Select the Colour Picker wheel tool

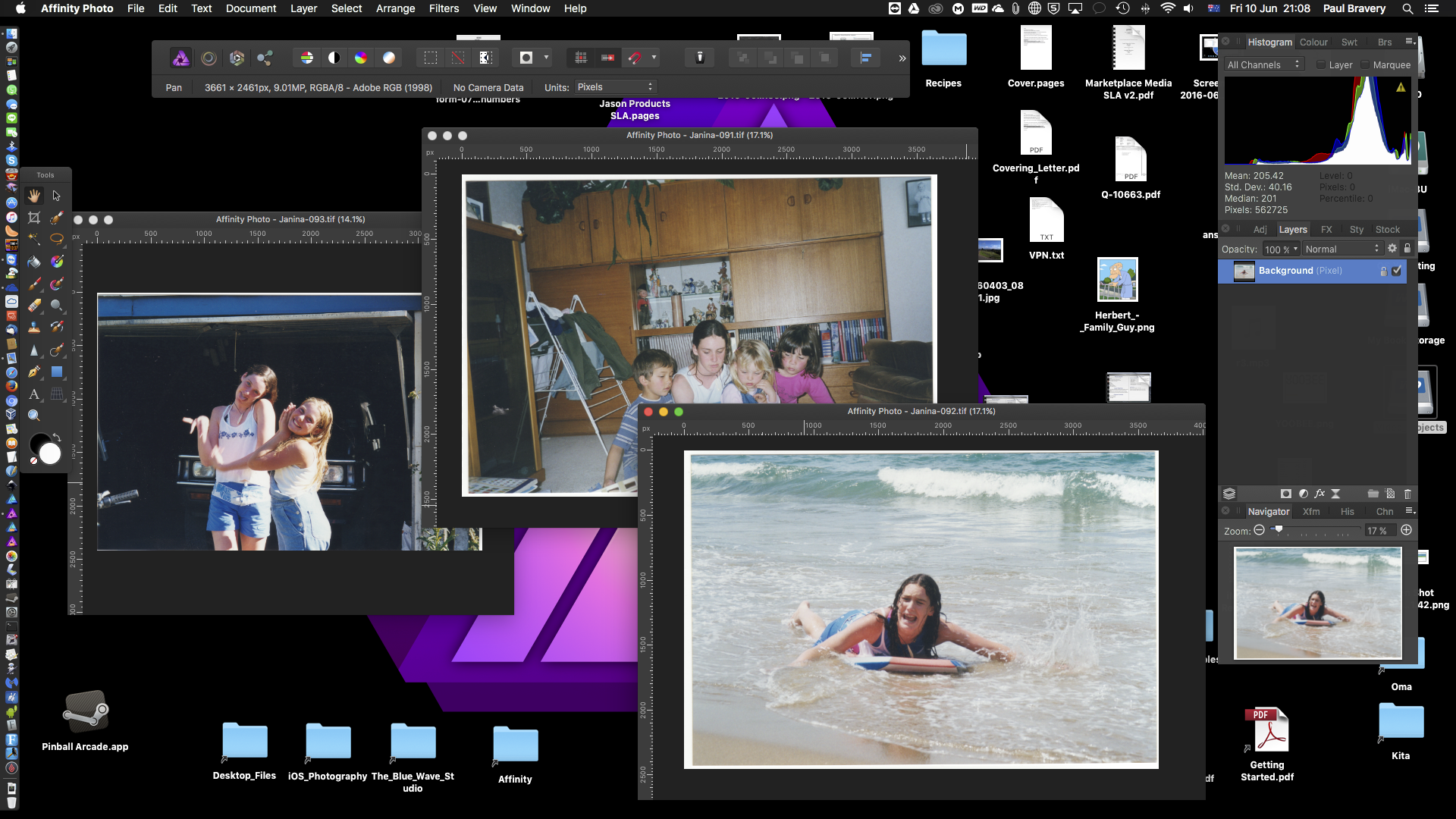pyautogui.click(x=56, y=262)
